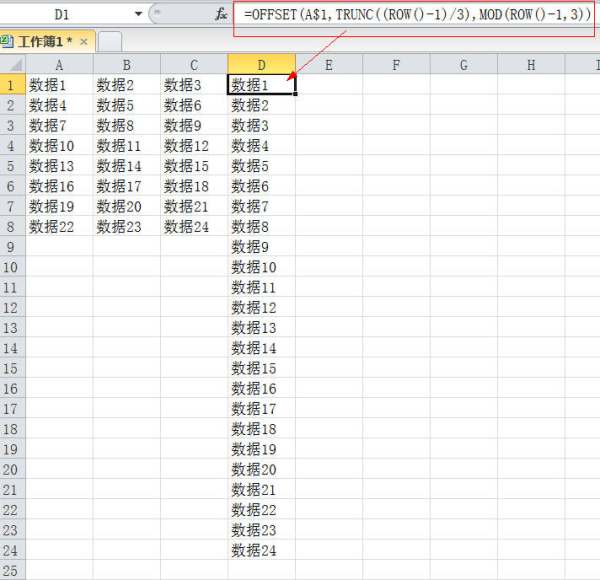Open the Name Box dropdown arrow
Viewport: 600px width, 580px height.
tap(138, 15)
